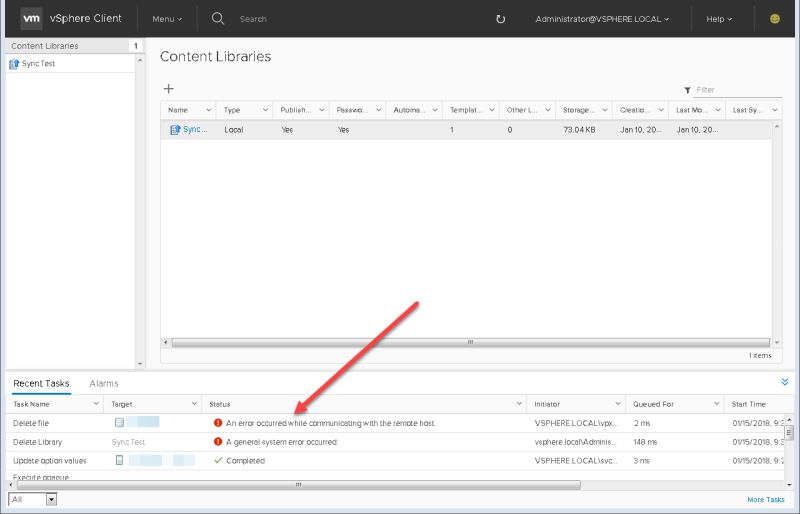Open the Storage column dropdown arrow
The image size is (800, 514).
[x=605, y=110]
